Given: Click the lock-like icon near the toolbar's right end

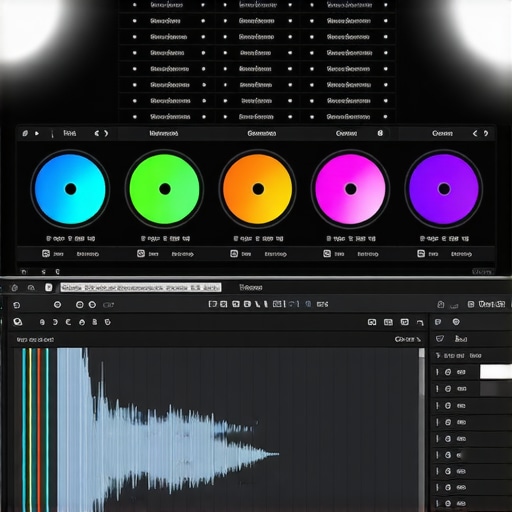Looking at the screenshot, I should click(441, 304).
